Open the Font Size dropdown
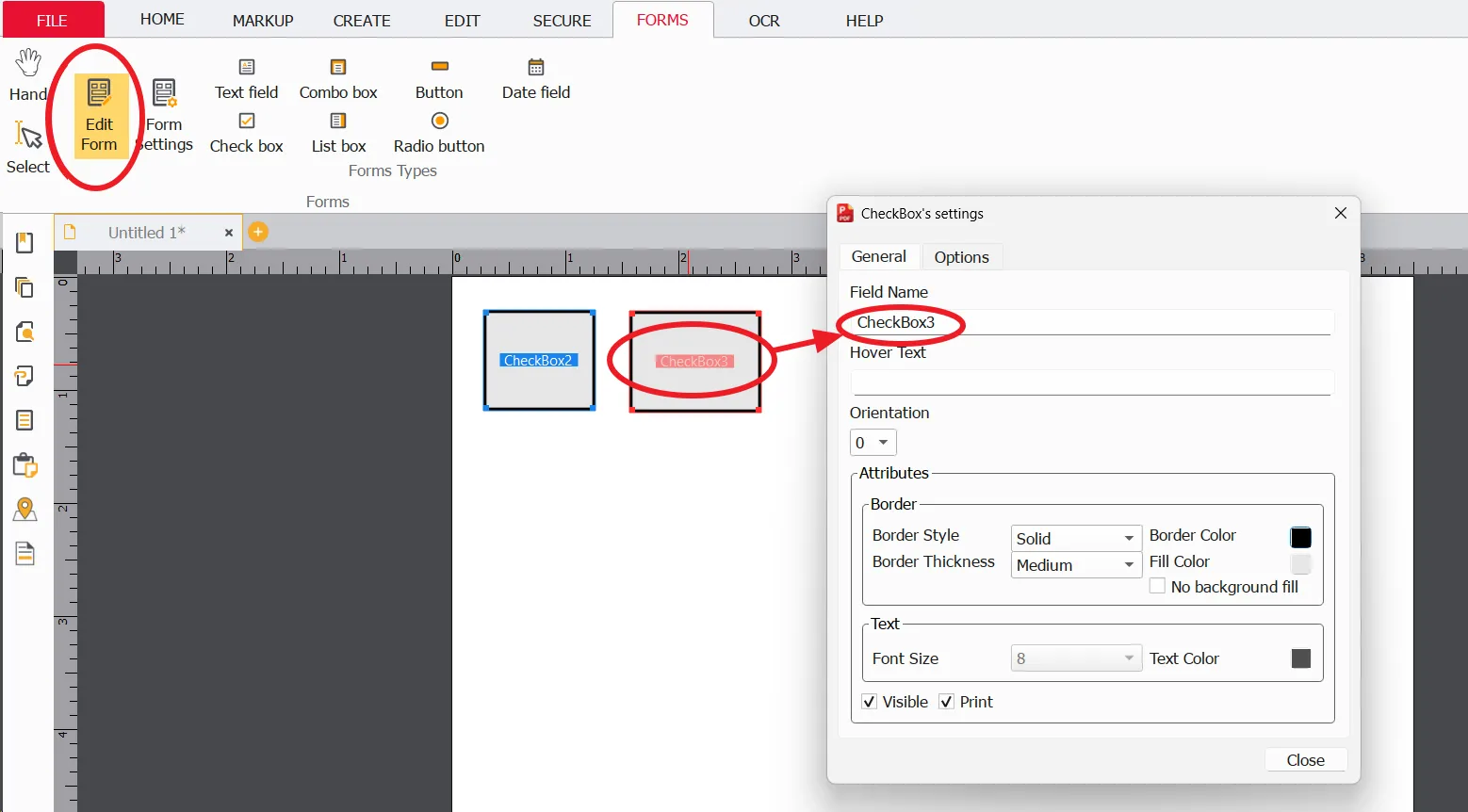The image size is (1468, 812). (1076, 658)
